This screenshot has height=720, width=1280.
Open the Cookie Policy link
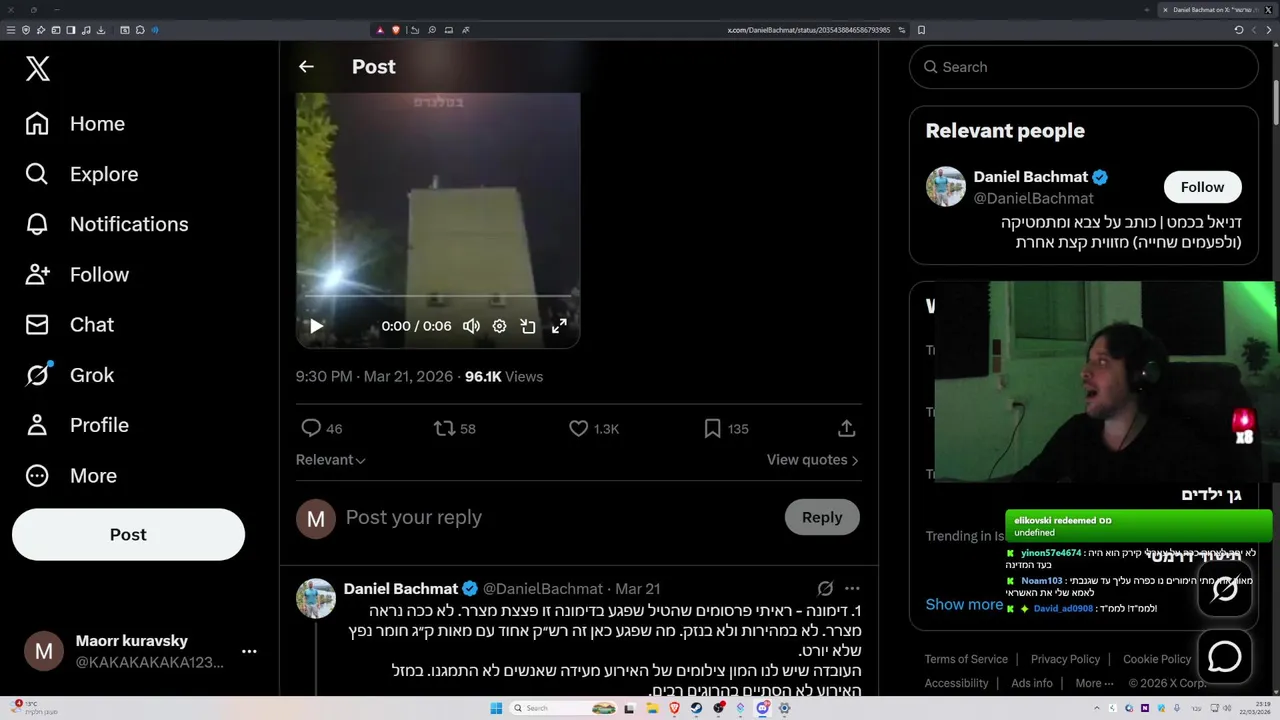pos(1157,659)
